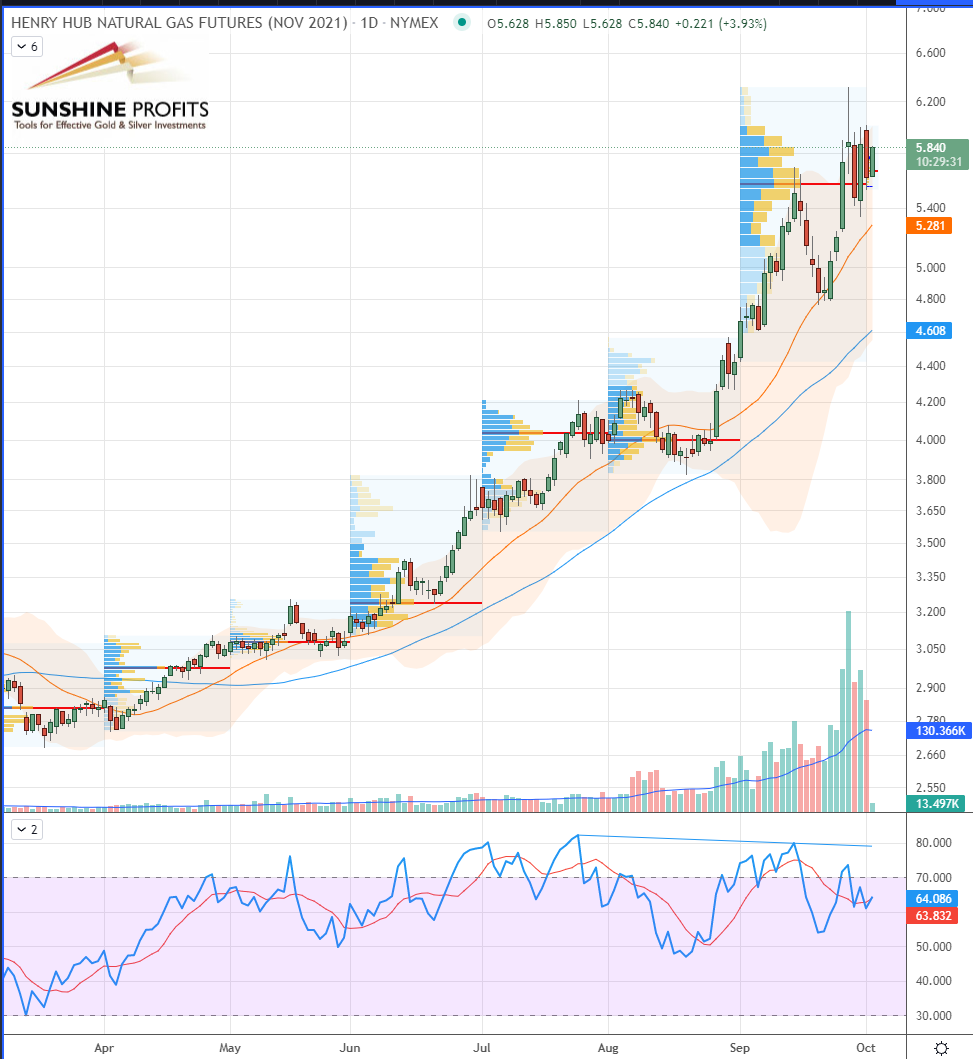This screenshot has width=973, height=1059.
Task: Click the change value +0.221 (+3.93%)
Action: pyautogui.click(x=721, y=24)
